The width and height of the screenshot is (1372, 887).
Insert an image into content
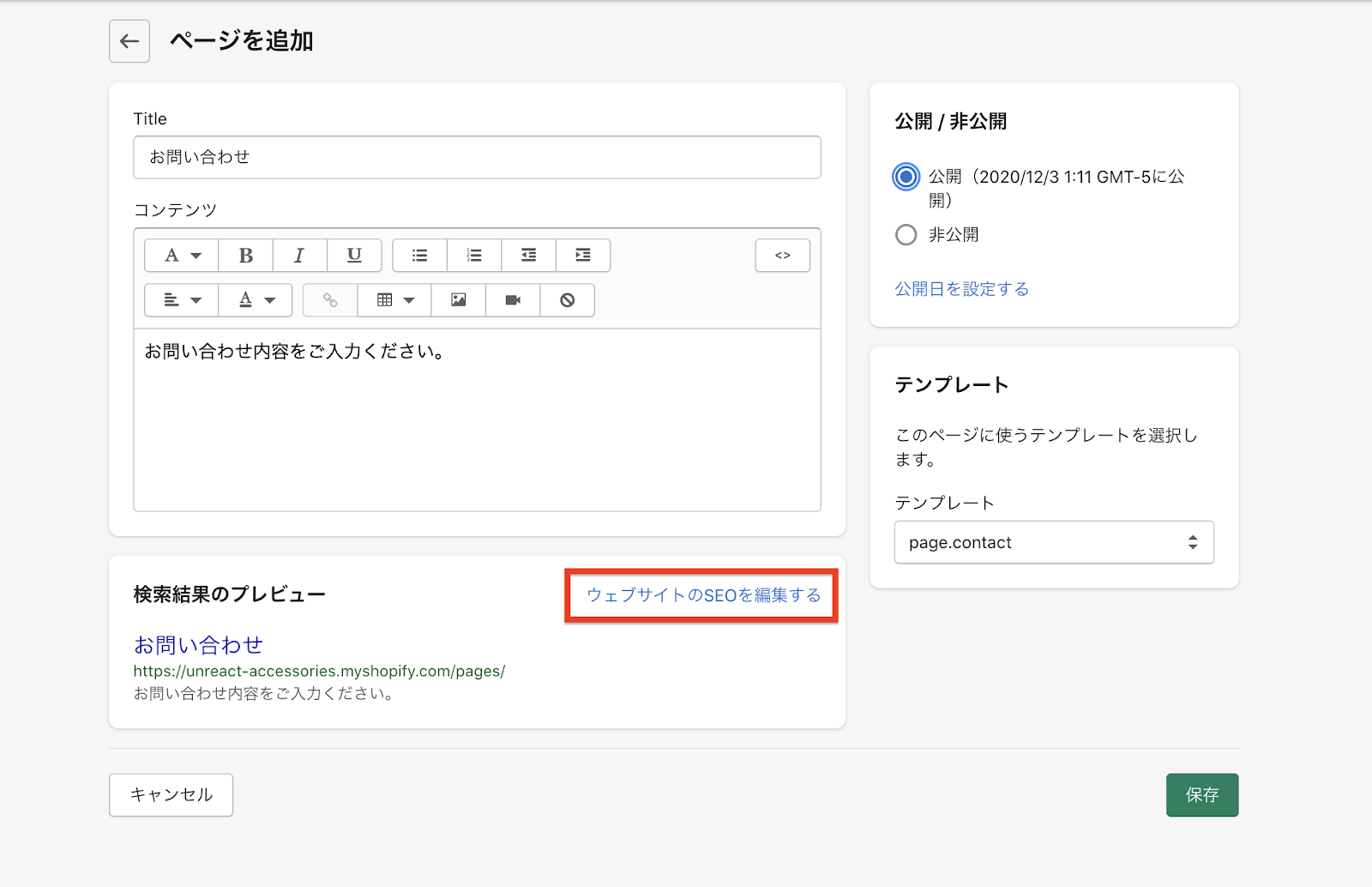pos(459,300)
